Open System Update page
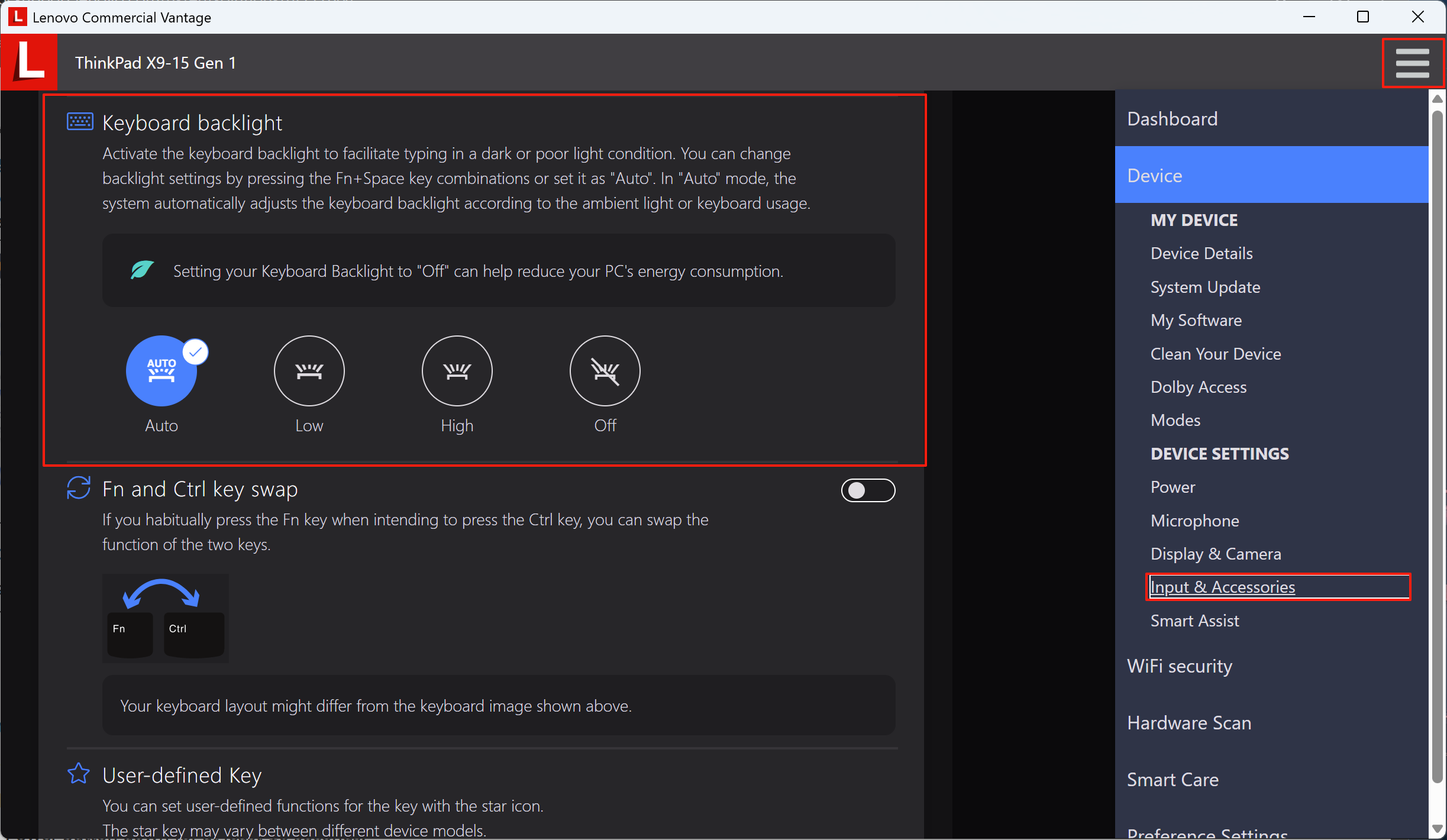 (1205, 287)
